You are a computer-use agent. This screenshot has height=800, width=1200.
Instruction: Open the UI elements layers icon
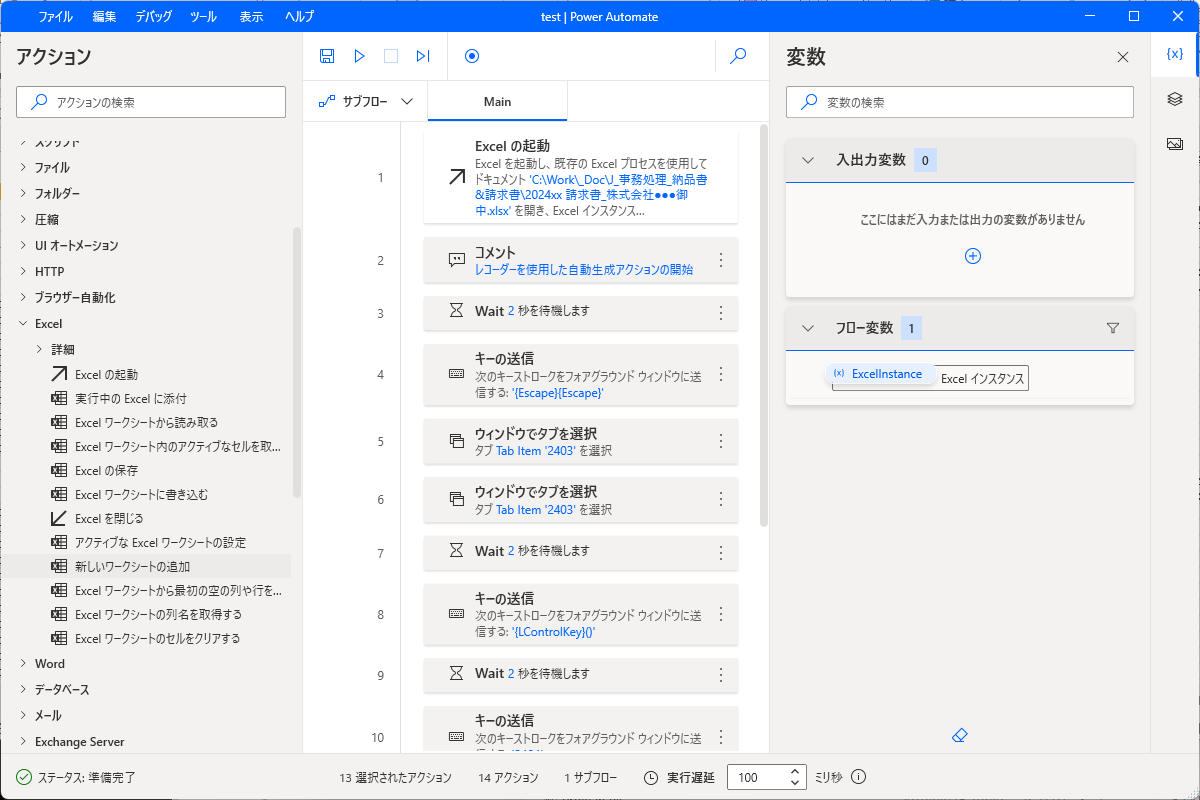click(x=1175, y=99)
